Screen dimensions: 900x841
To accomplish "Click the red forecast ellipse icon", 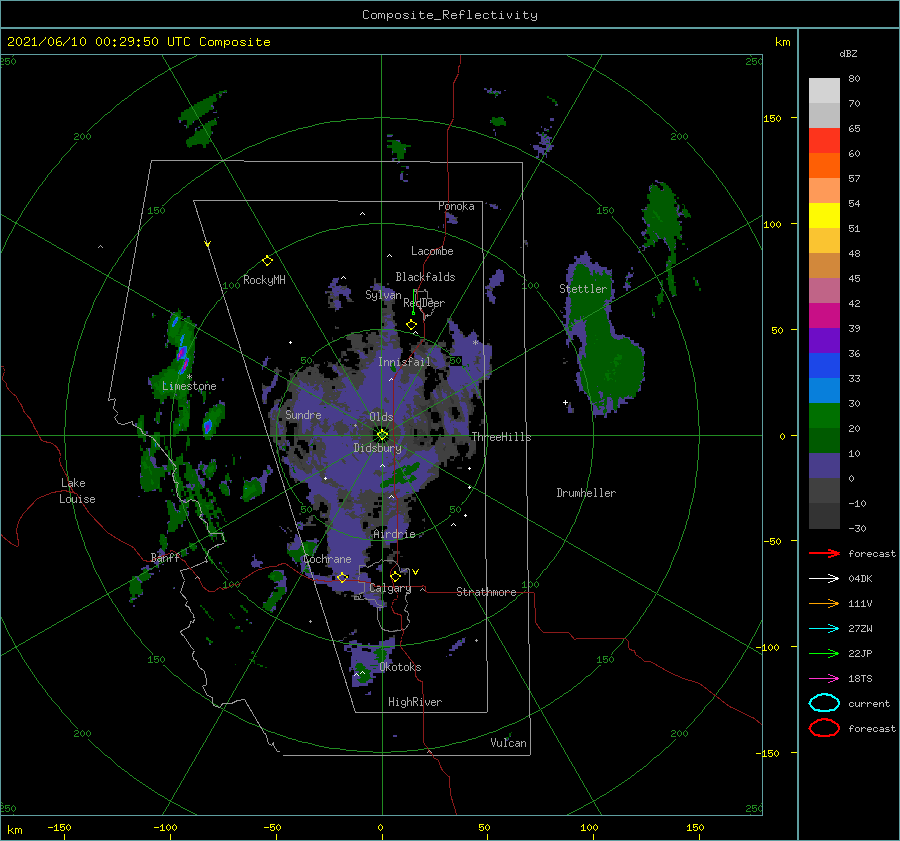I will tap(824, 728).
